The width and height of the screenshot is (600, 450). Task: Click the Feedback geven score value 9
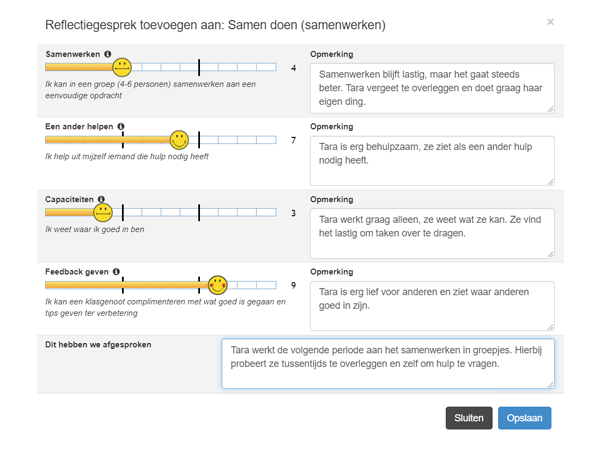293,285
